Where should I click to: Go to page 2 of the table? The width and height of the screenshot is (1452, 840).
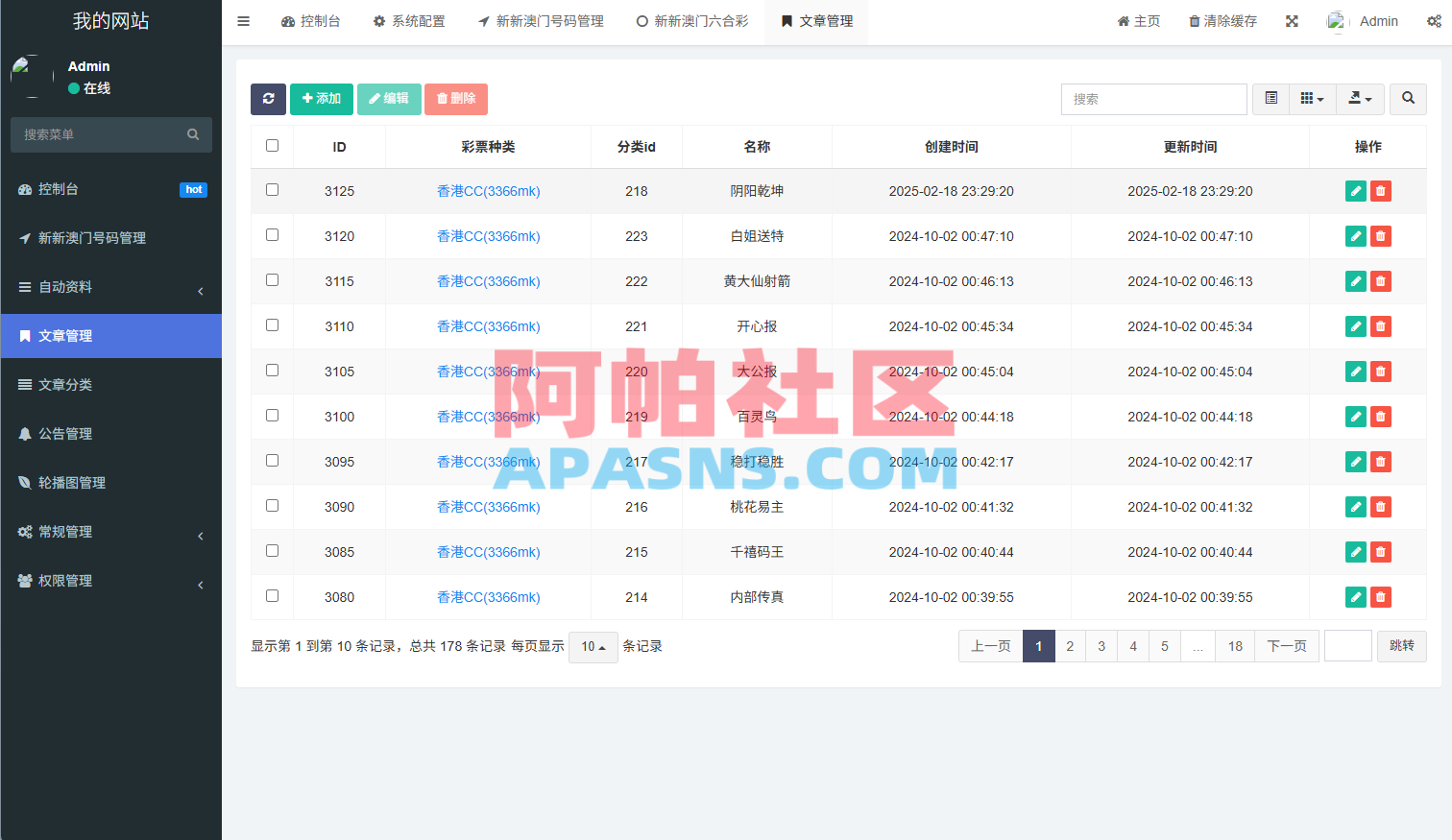tap(1070, 646)
